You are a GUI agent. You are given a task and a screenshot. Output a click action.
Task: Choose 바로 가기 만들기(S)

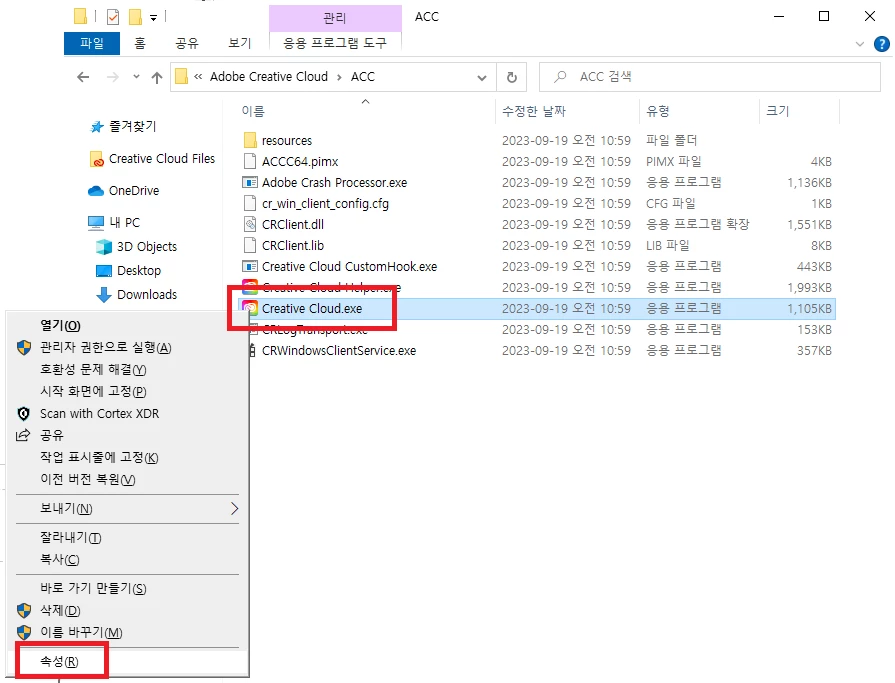93,588
